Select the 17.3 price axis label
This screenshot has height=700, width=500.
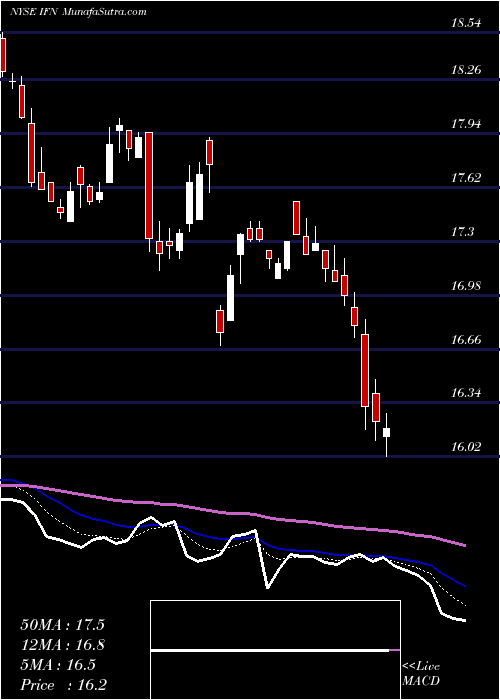coord(462,232)
